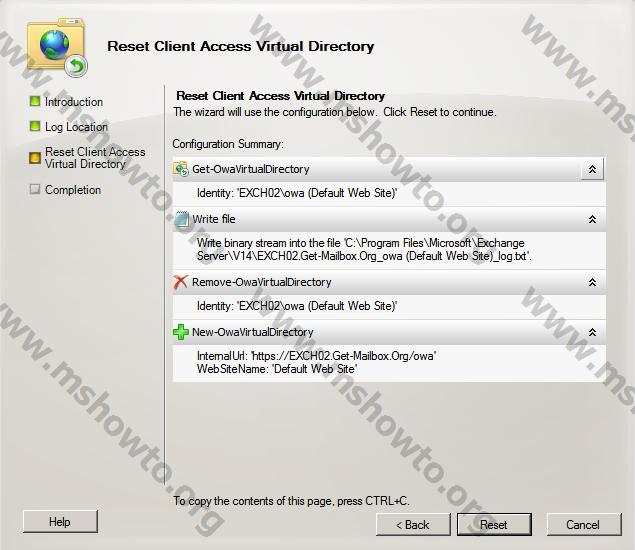Viewport: 635px width, 550px height.
Task: Click the InternalUrl value line
Action: coord(316,356)
